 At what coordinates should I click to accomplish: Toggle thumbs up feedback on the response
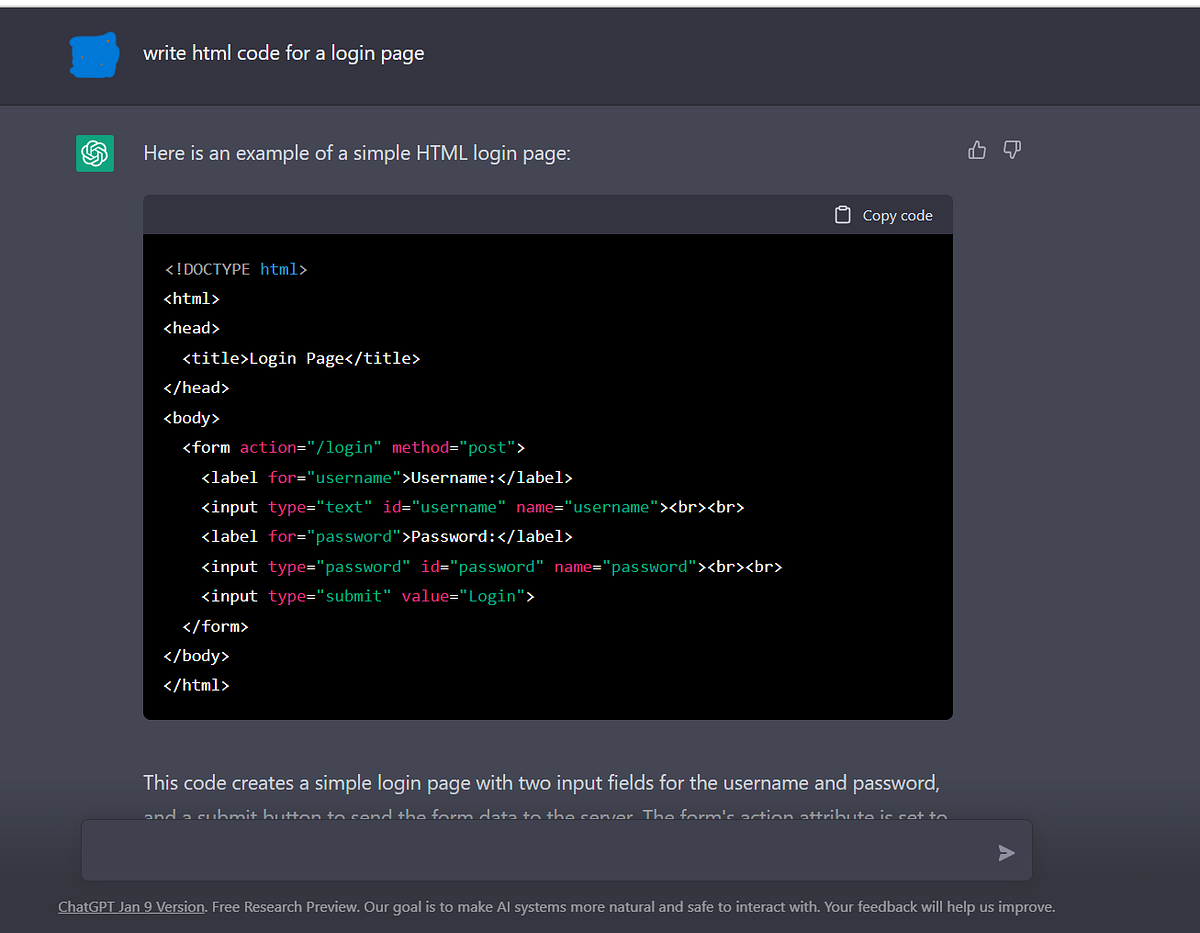coord(976,149)
